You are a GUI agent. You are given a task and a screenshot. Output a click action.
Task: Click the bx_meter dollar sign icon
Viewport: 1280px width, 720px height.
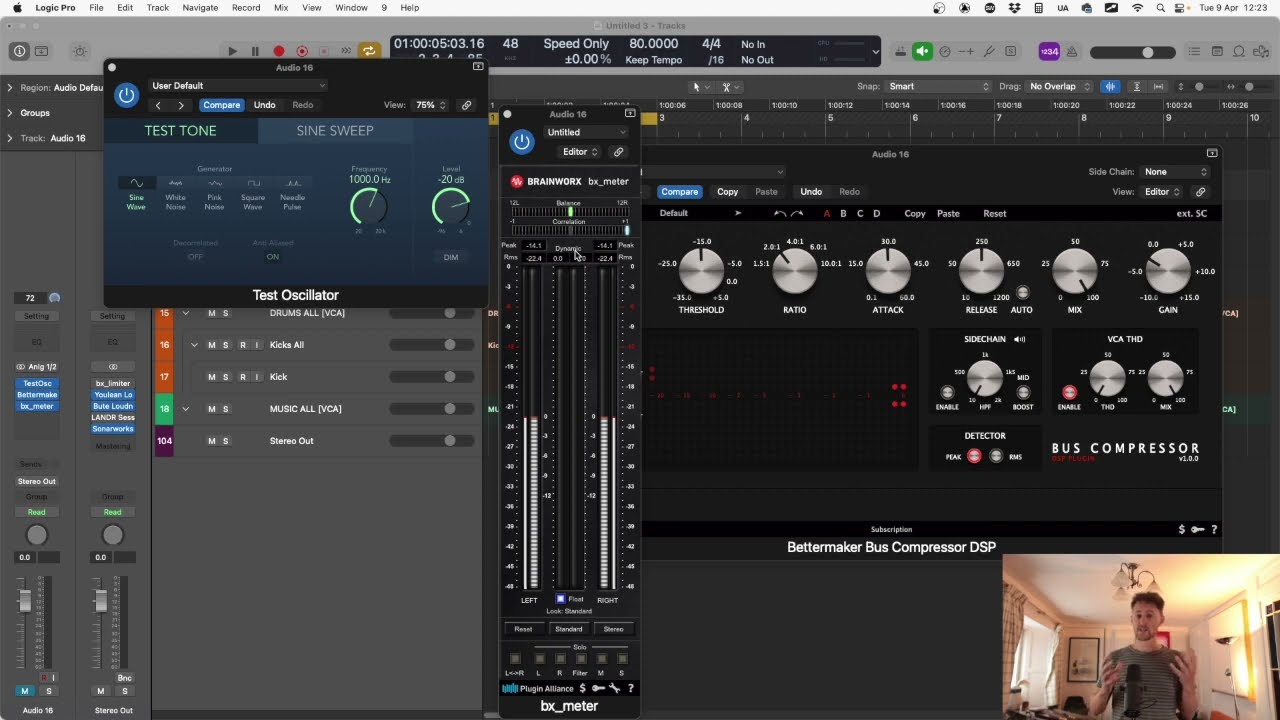pos(583,688)
